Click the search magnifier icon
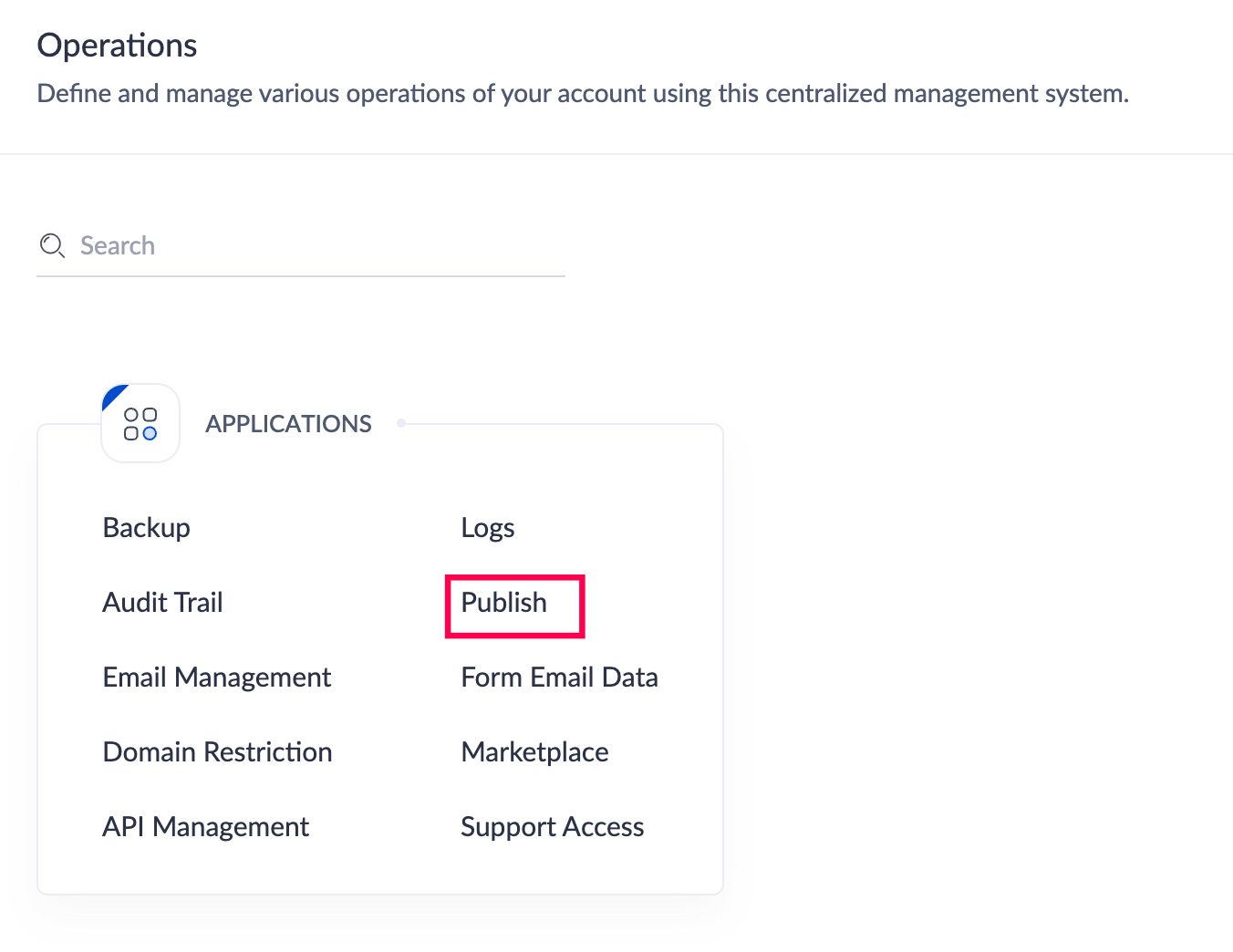 click(x=52, y=245)
